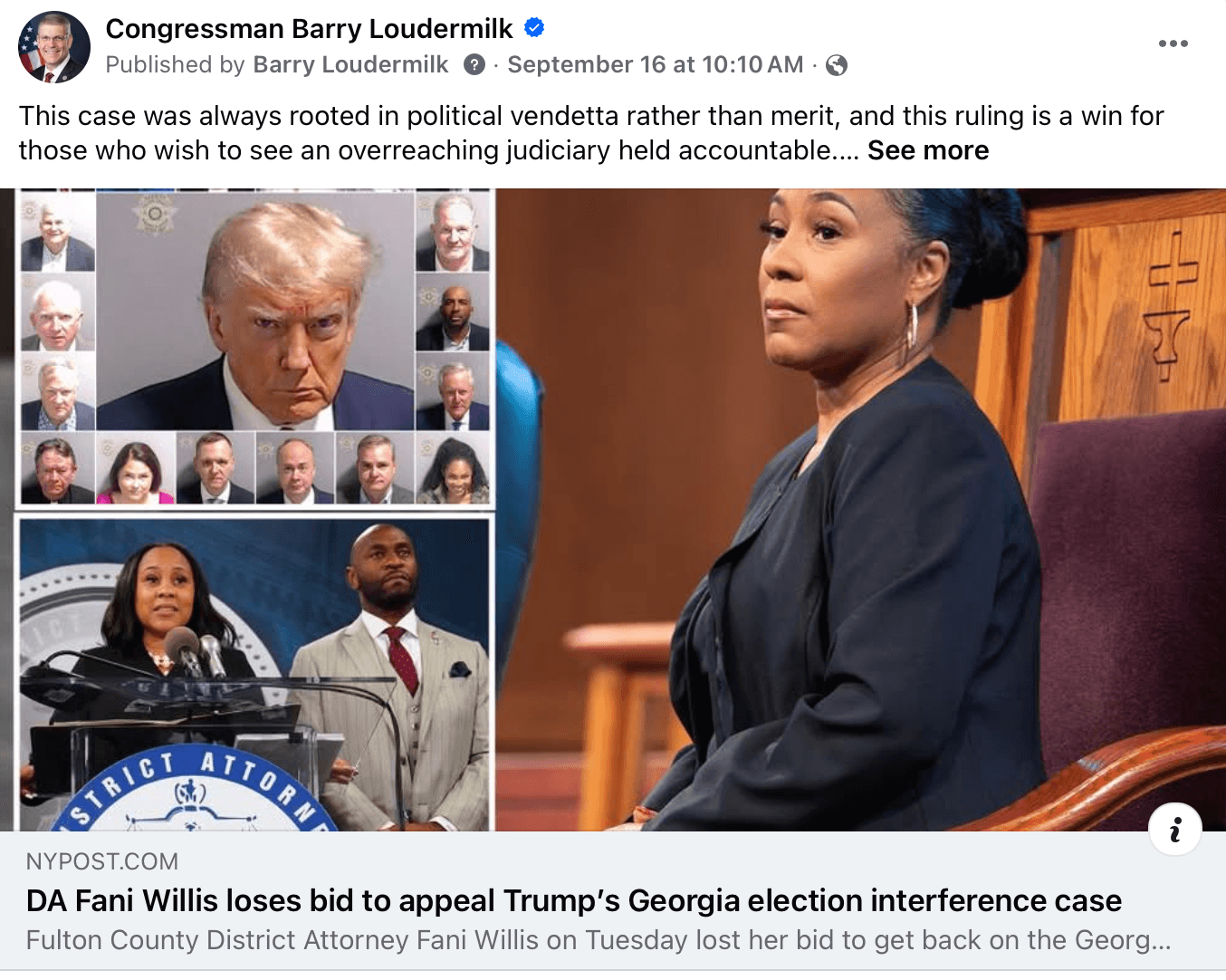Open the three-dot post options menu
Screen dimensions: 1226x980
pyautogui.click(x=1173, y=43)
